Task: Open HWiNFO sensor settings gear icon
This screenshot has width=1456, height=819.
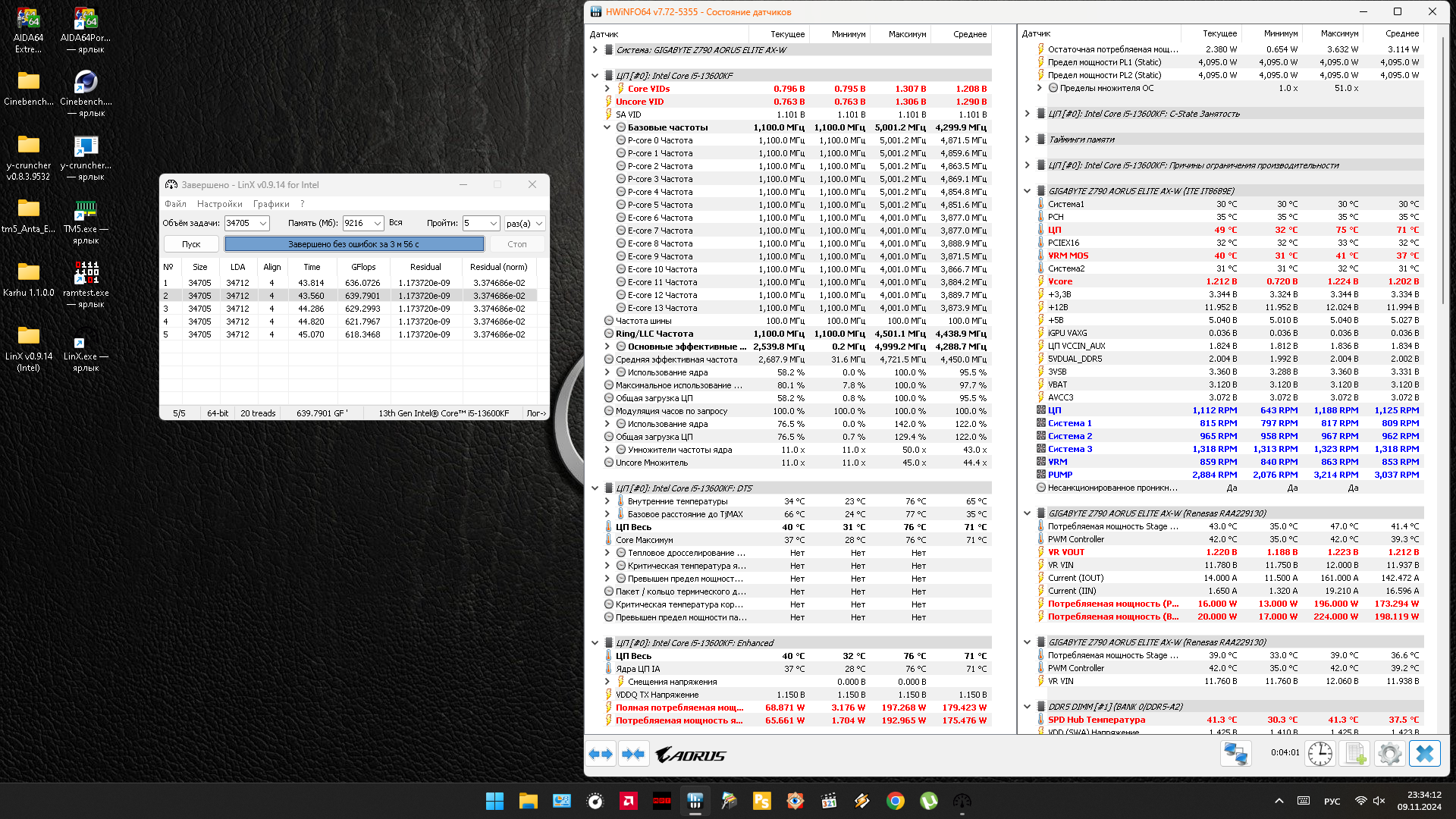Action: click(1389, 754)
